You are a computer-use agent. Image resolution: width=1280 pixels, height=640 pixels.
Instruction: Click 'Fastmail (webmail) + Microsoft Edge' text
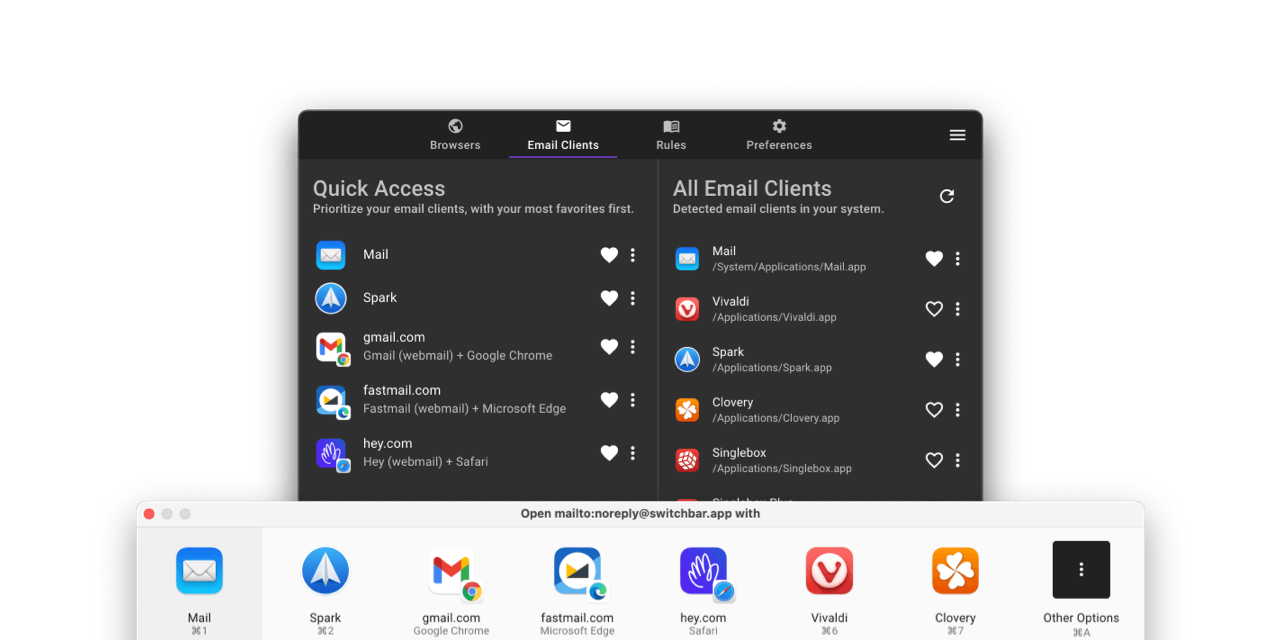[x=464, y=409]
